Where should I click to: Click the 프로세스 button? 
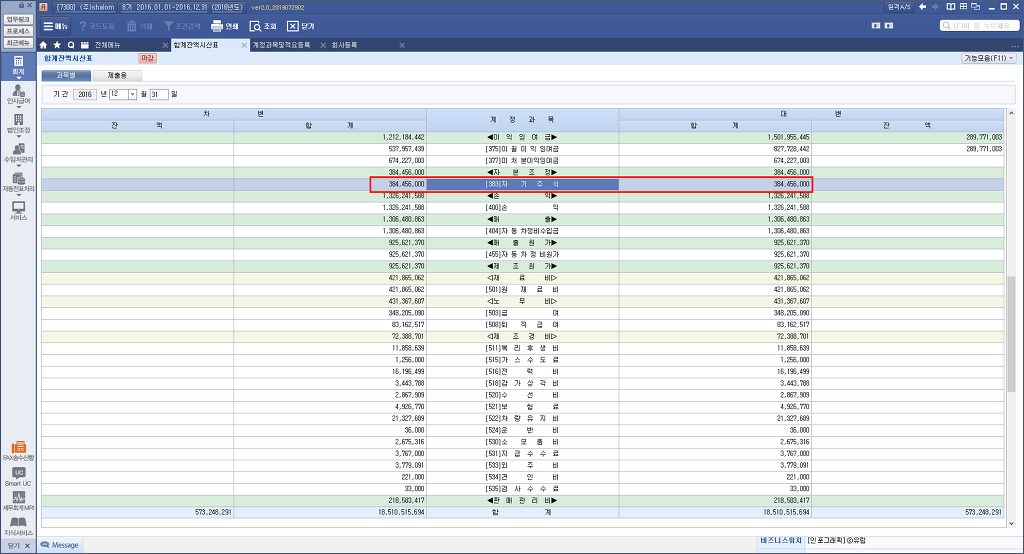tap(18, 31)
